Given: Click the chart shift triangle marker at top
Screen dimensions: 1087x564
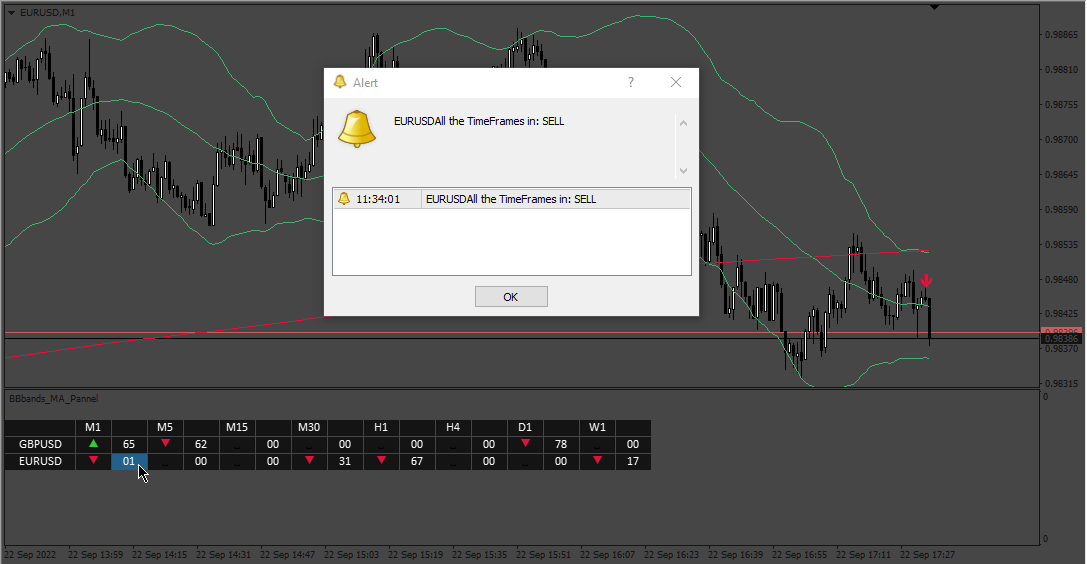Looking at the screenshot, I should pos(934,7).
